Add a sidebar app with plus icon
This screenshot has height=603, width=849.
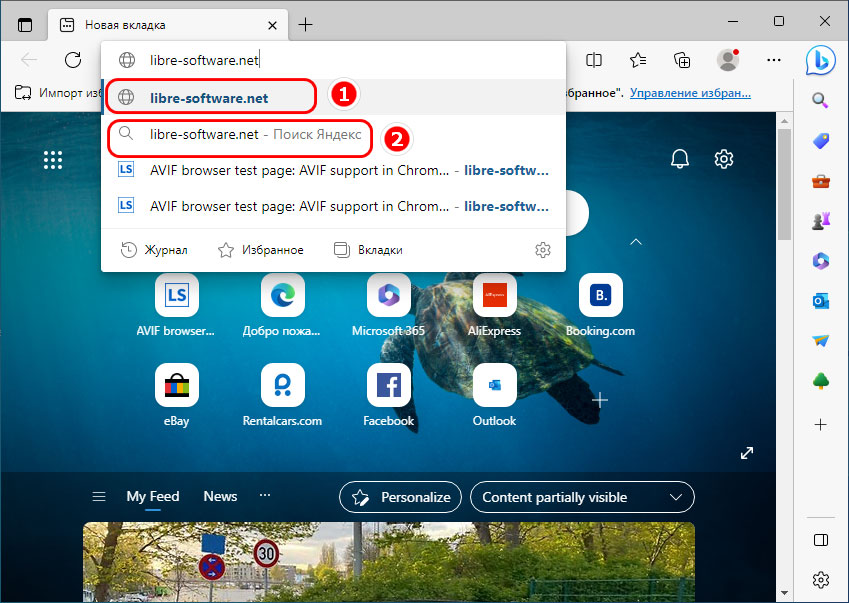click(x=820, y=424)
